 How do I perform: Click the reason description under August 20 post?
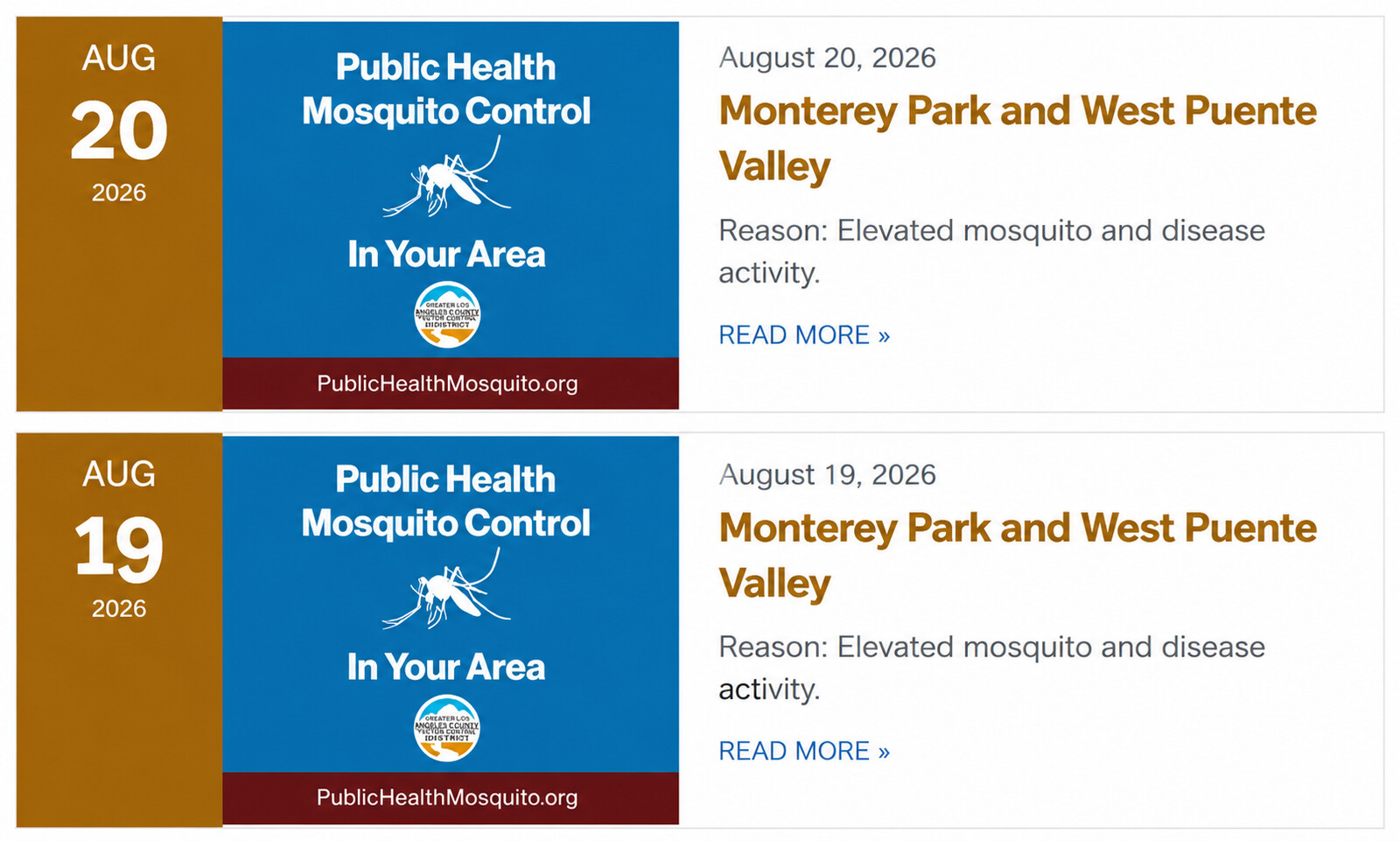click(x=991, y=251)
